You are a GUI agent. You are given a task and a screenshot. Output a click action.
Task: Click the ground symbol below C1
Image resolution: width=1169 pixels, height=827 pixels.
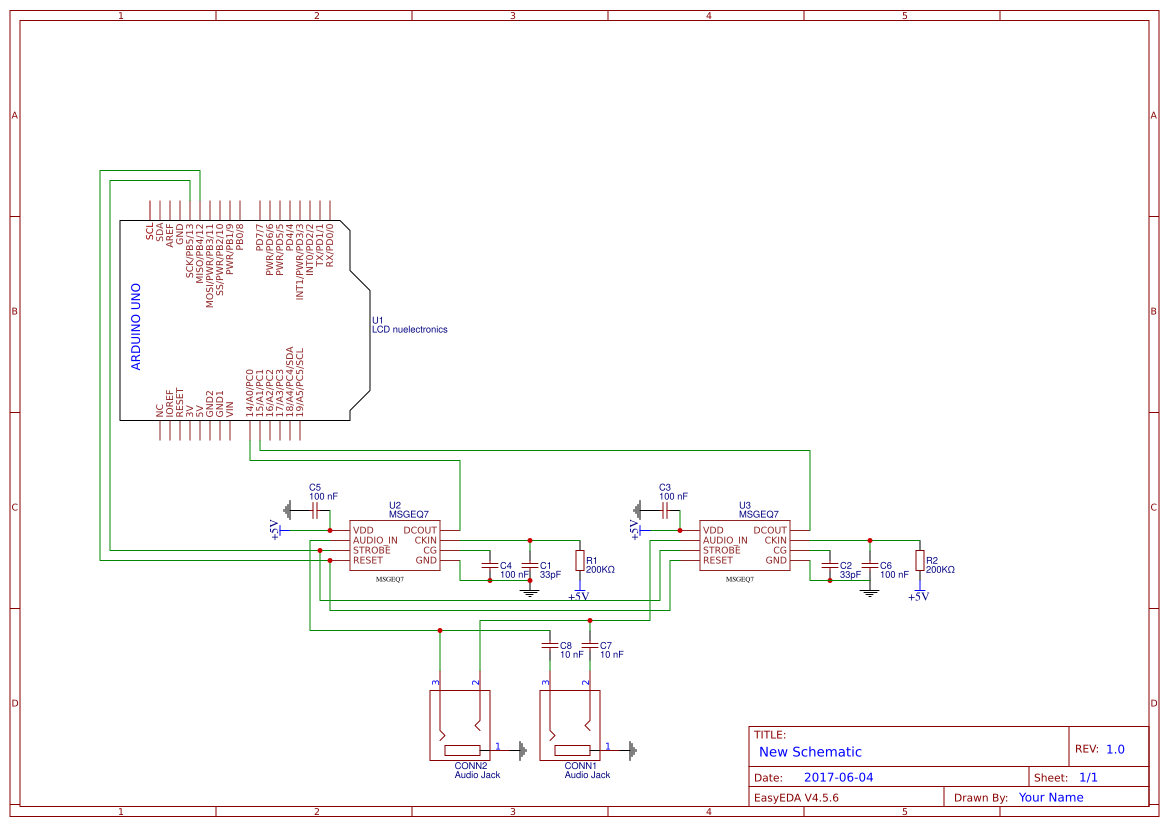coord(527,592)
